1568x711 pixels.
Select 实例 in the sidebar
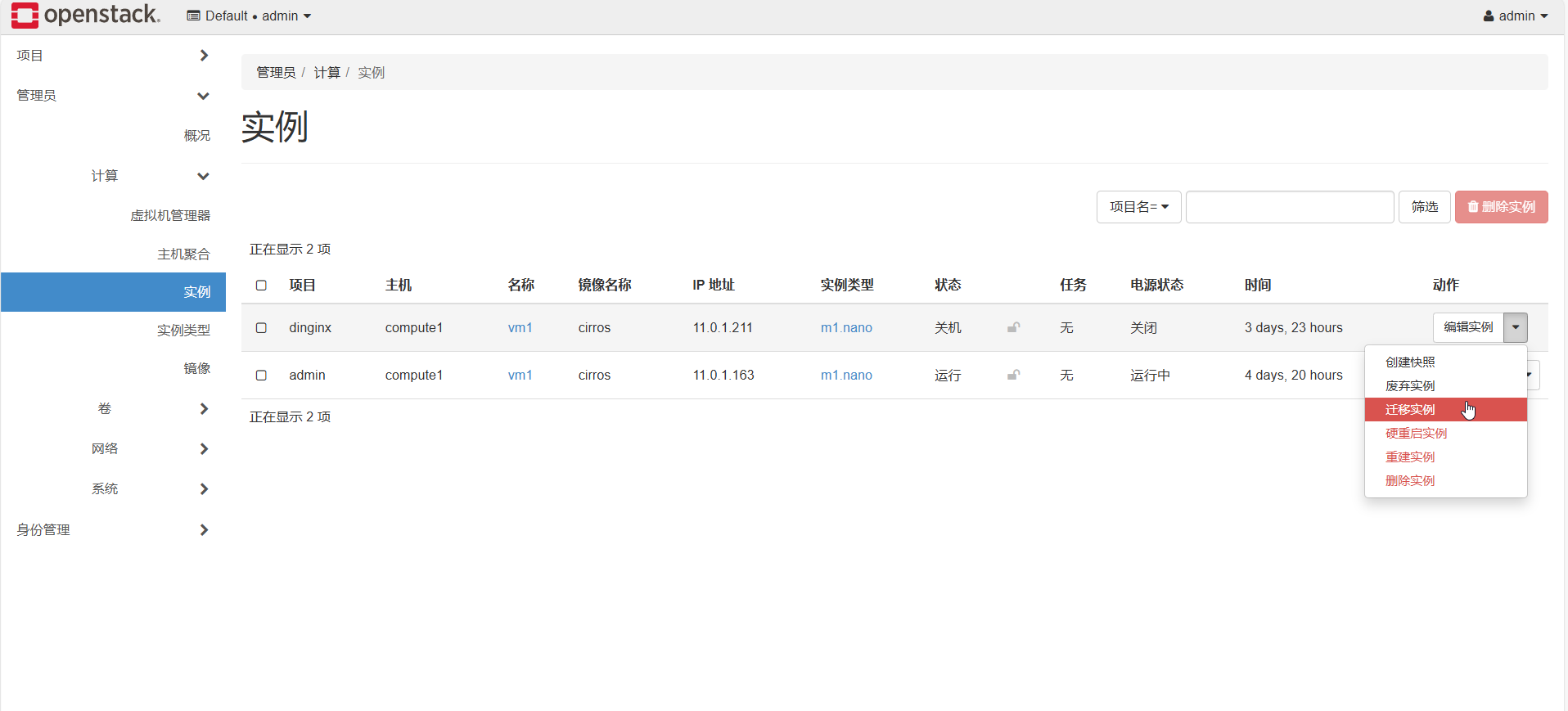coord(113,292)
